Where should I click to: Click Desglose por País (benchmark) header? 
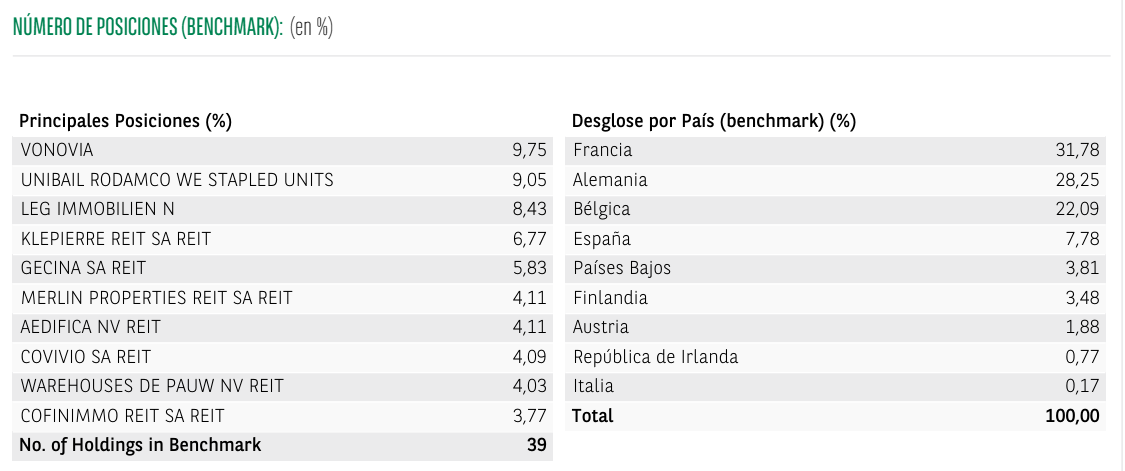pyautogui.click(x=714, y=122)
